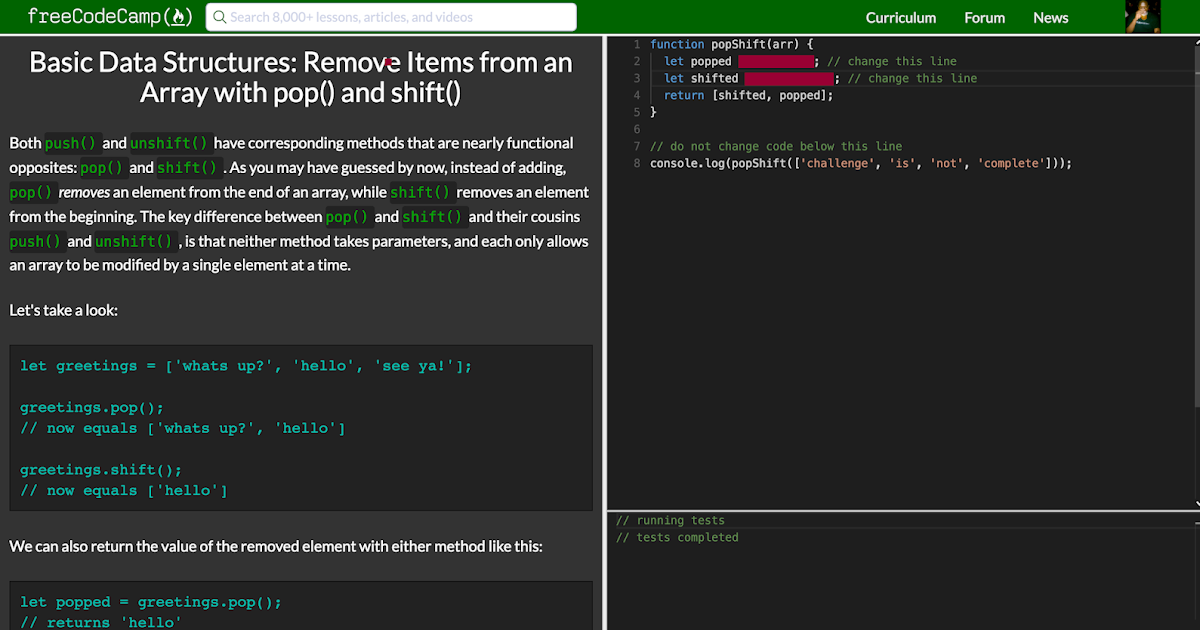The height and width of the screenshot is (630, 1200).
Task: Click the '// change this line' comment on line 2
Action: point(892,61)
